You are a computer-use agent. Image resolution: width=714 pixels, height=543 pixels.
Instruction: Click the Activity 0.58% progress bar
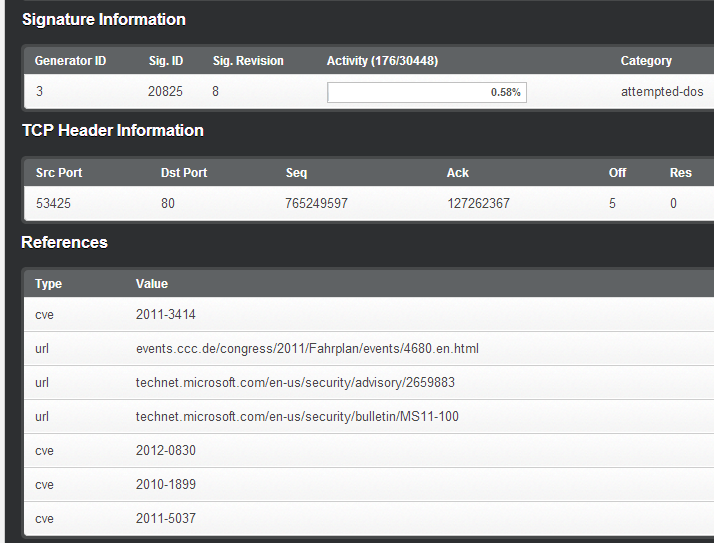[x=426, y=92]
